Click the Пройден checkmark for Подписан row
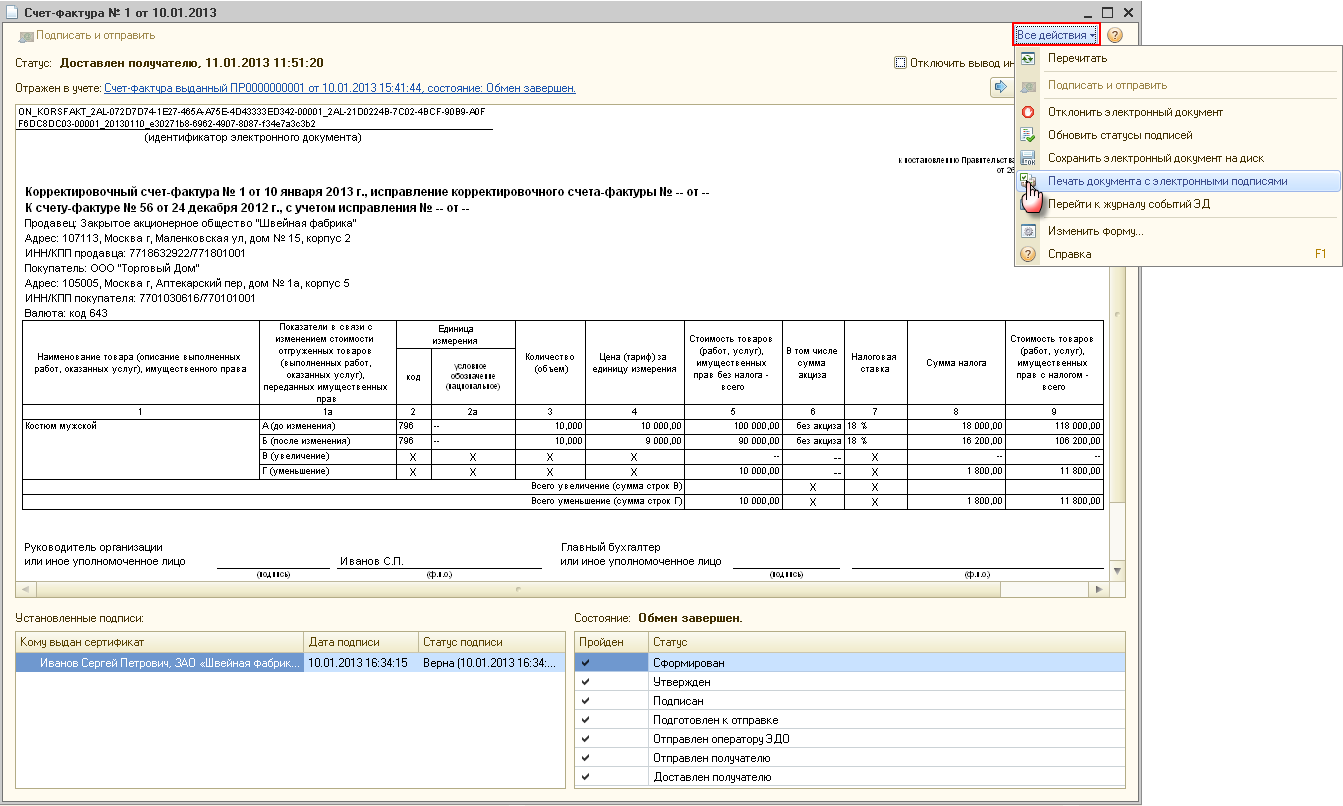 (585, 701)
